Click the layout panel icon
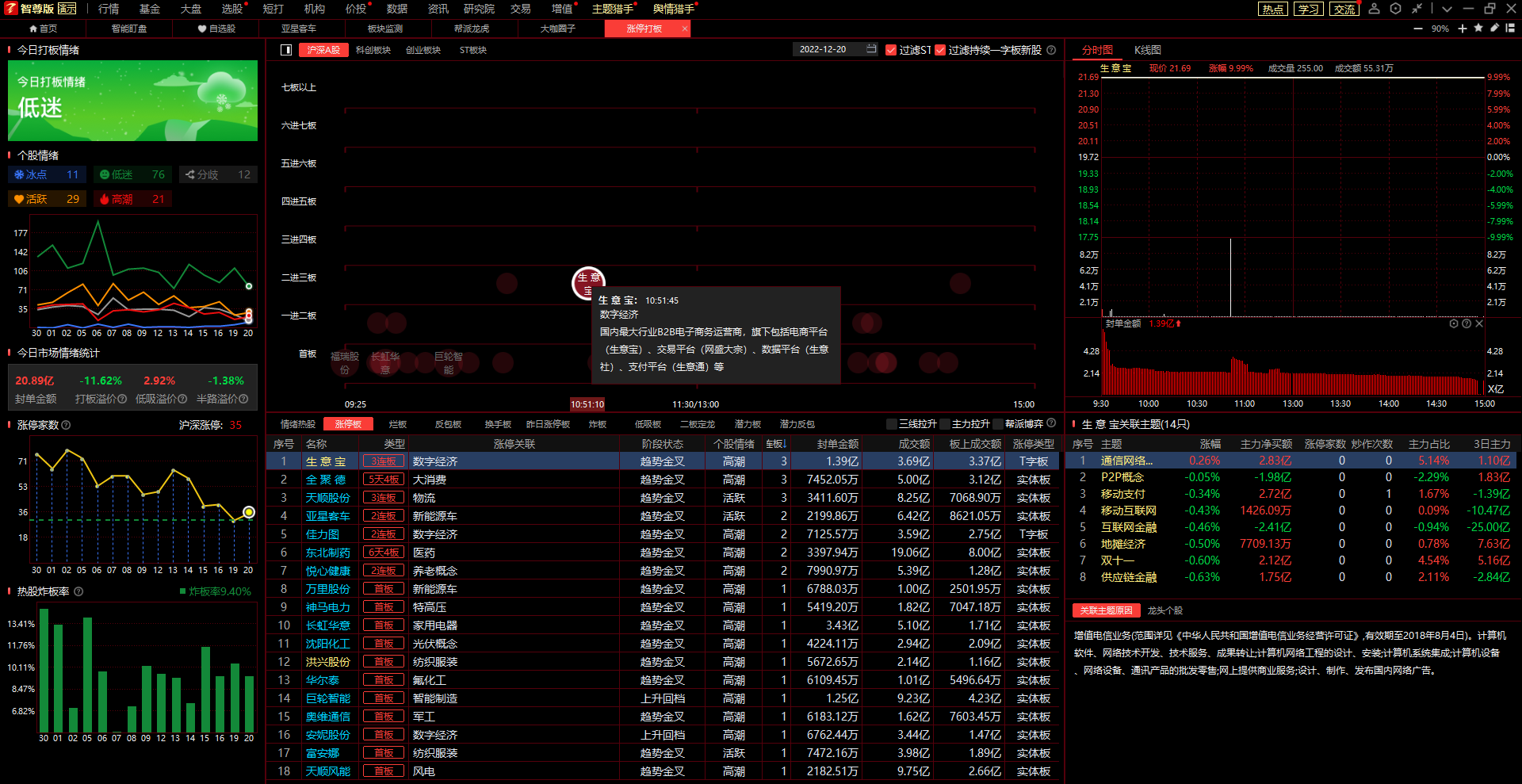1522x784 pixels. pos(1510,28)
